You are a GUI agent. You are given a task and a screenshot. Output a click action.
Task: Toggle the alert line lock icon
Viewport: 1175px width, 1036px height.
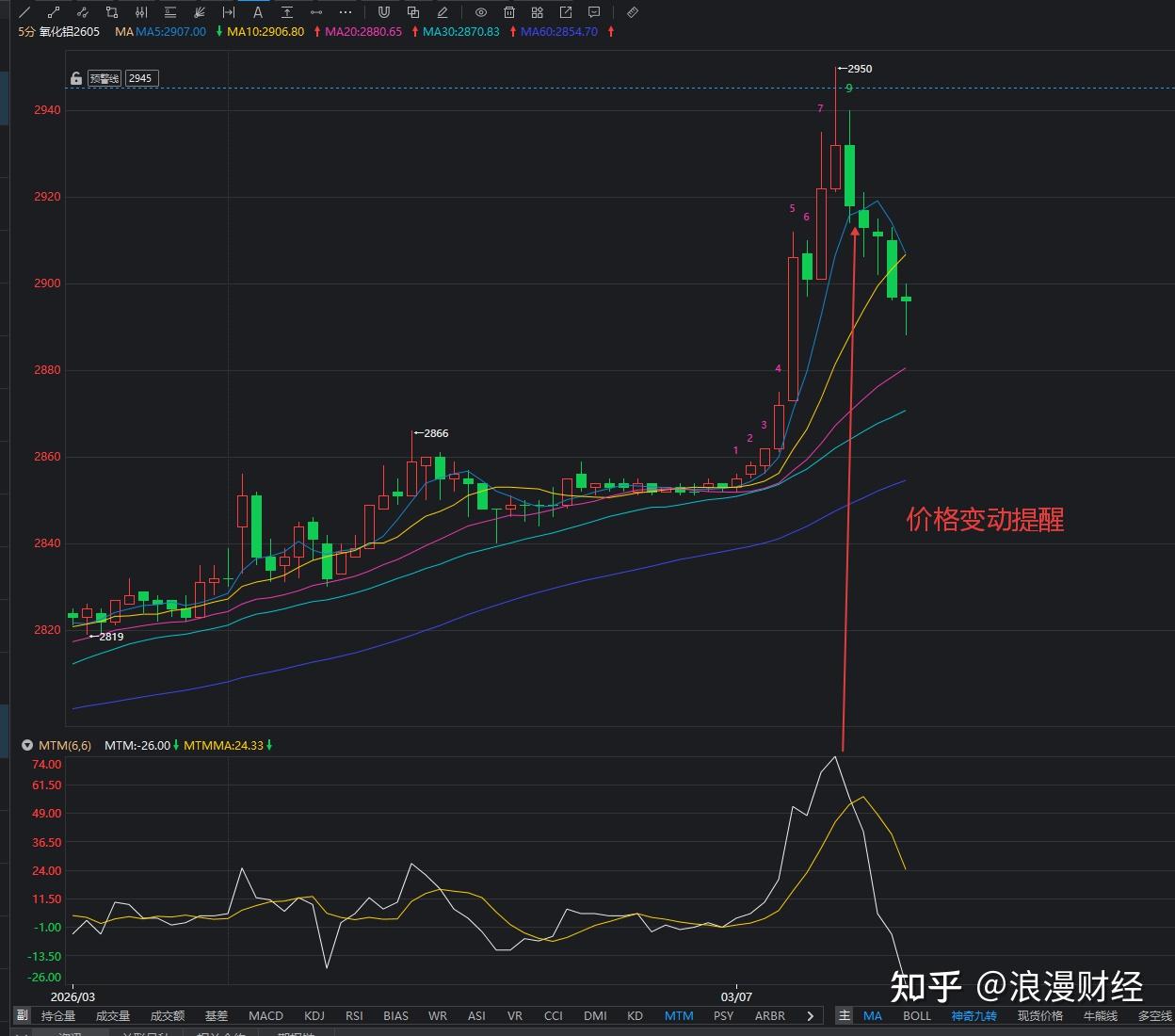tap(76, 78)
